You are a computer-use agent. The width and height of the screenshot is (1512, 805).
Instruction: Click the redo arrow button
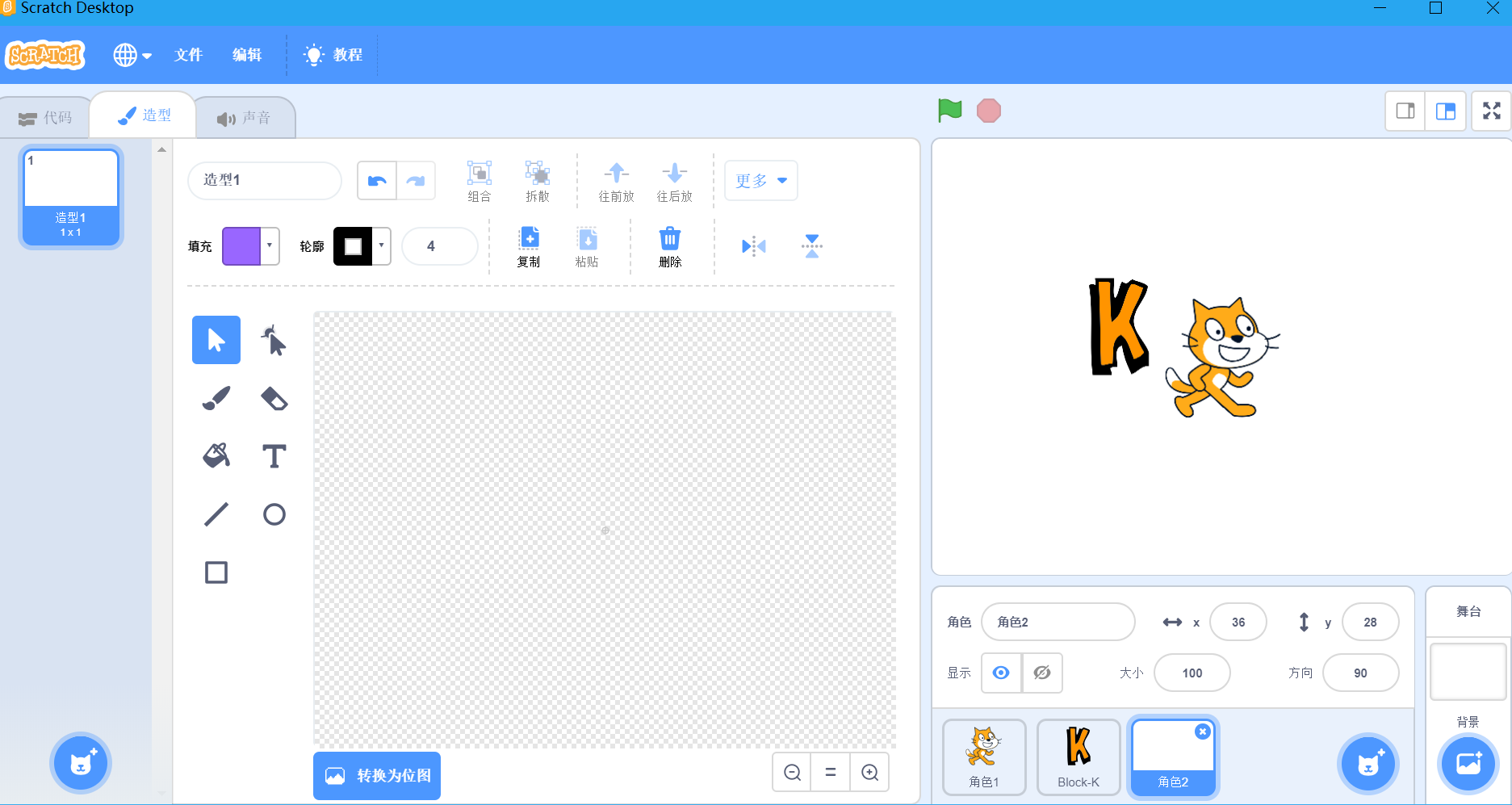point(416,180)
